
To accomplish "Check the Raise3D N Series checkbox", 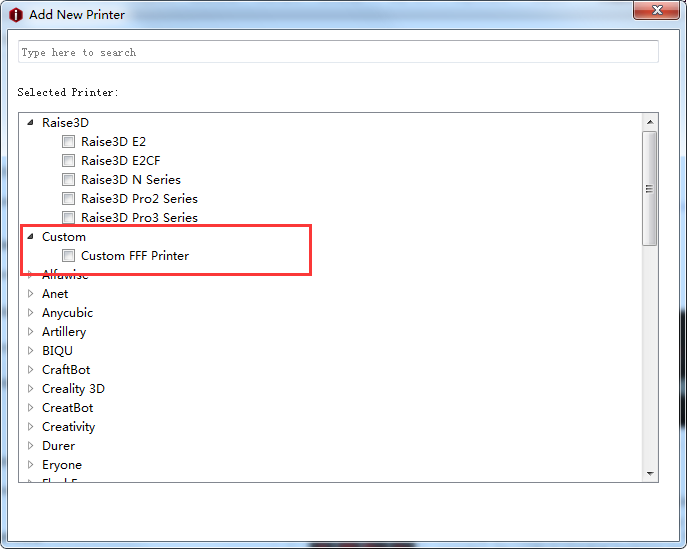I will point(68,180).
